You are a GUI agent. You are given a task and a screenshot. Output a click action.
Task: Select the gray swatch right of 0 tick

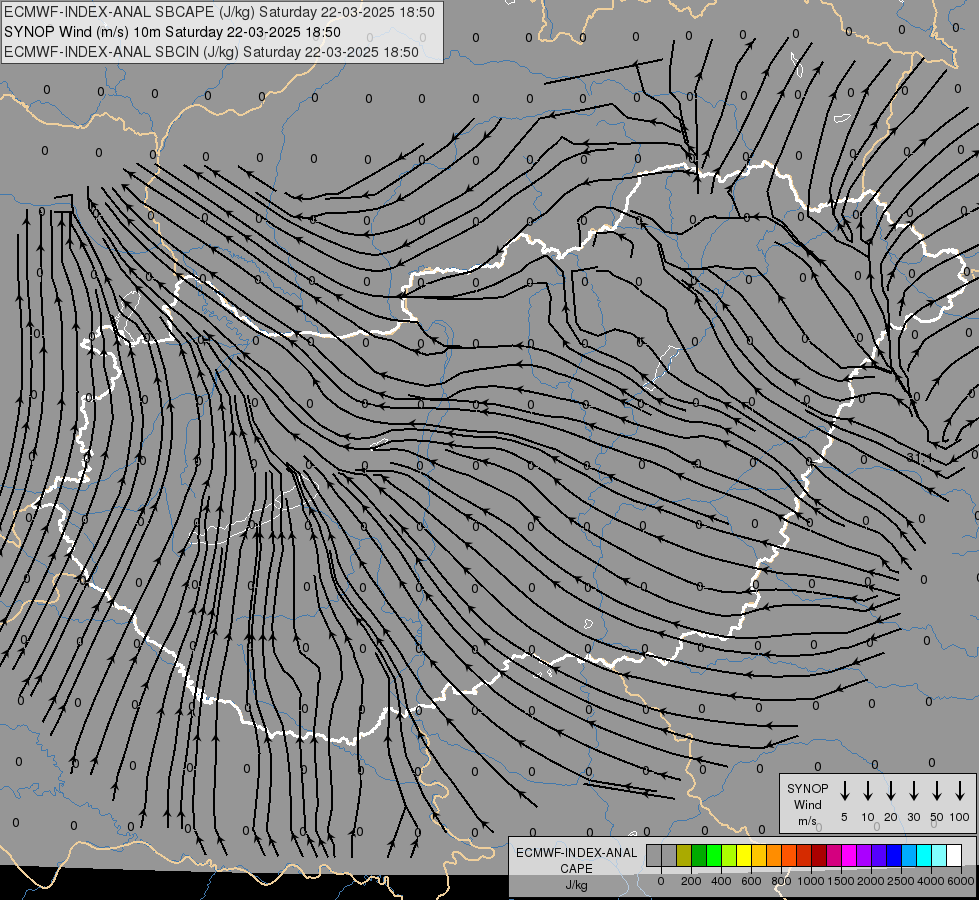[x=669, y=855]
